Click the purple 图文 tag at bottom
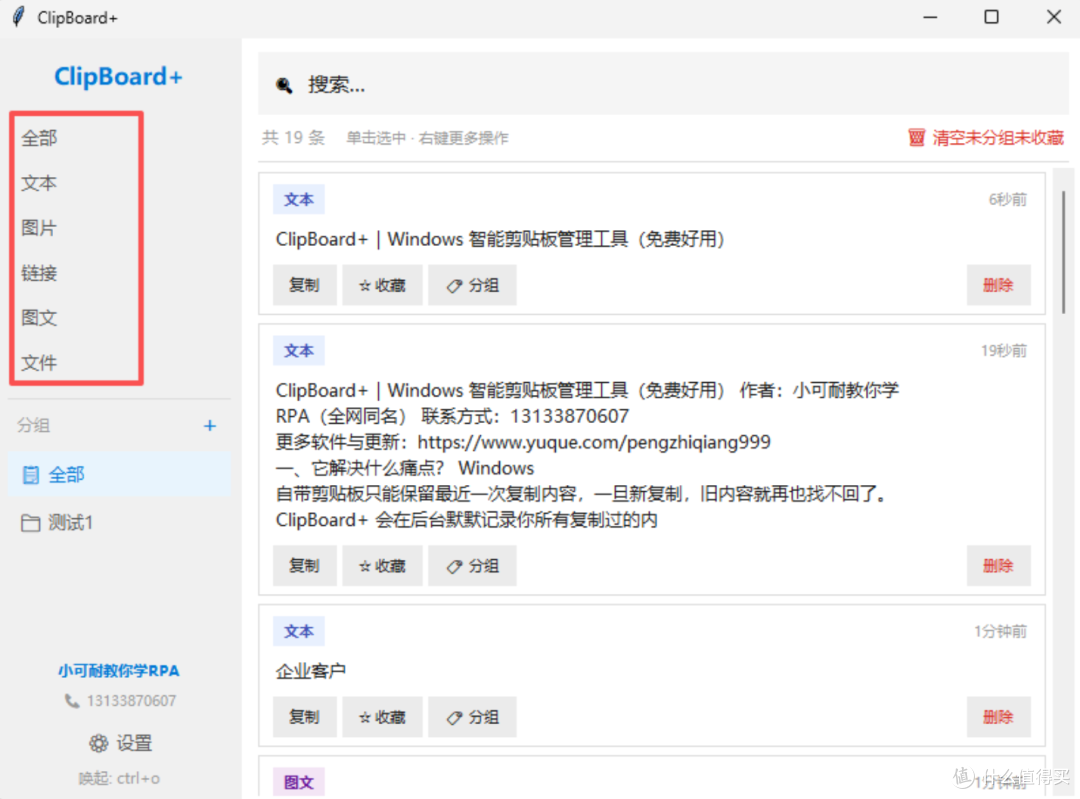 [299, 782]
